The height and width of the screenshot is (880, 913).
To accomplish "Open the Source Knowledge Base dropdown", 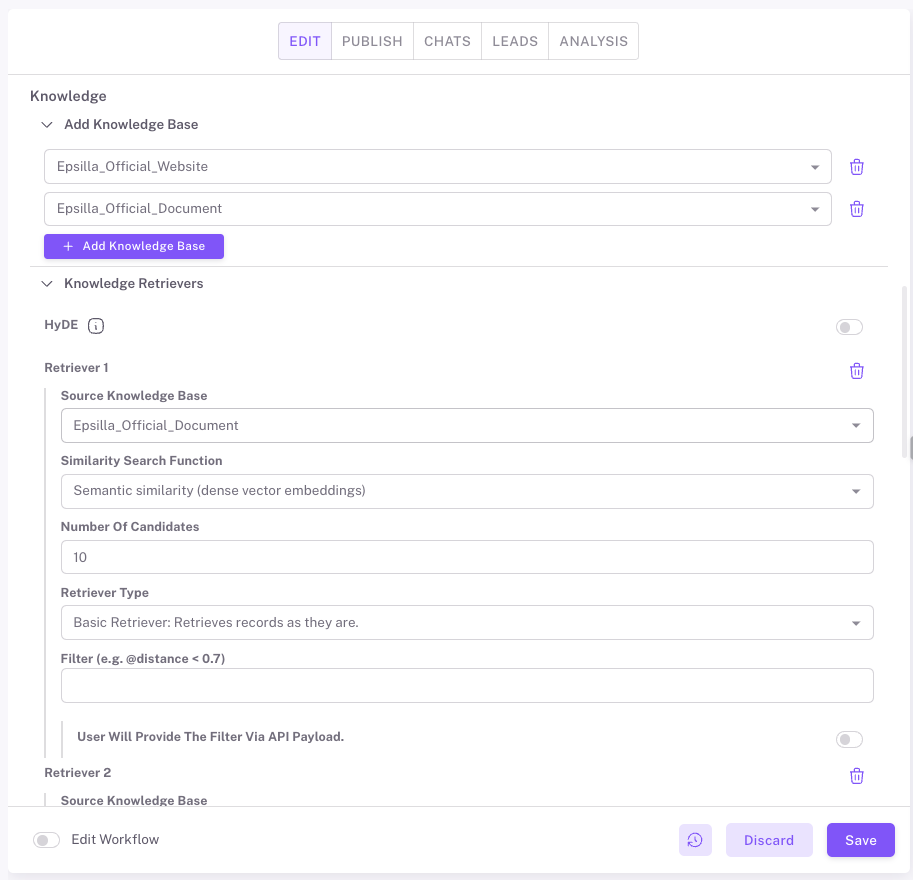I will click(466, 425).
